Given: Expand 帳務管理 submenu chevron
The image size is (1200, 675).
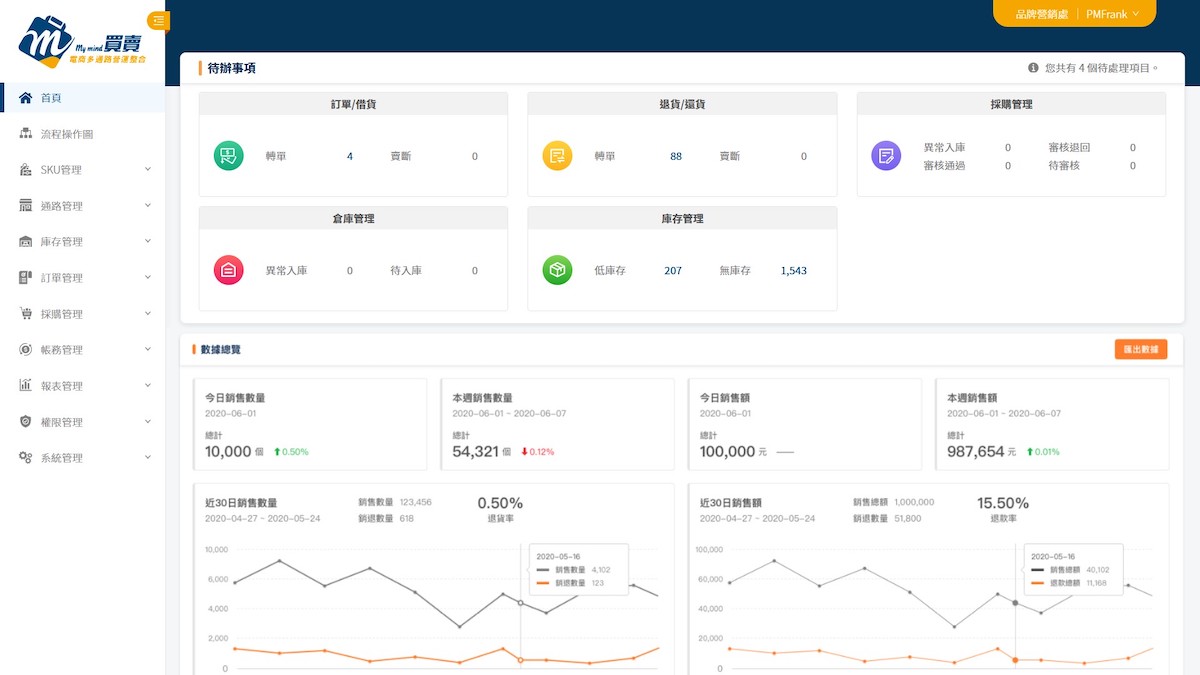Looking at the screenshot, I should pos(148,350).
